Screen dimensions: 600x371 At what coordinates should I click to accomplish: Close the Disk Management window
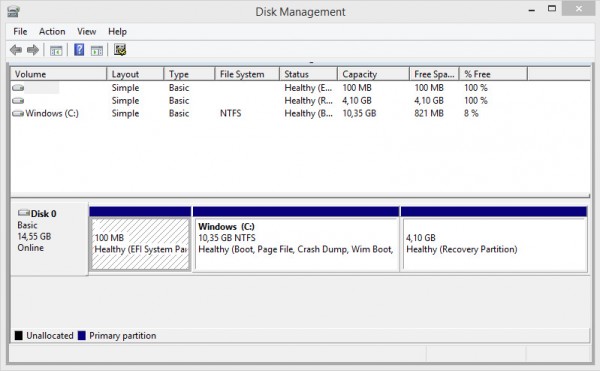pos(579,9)
